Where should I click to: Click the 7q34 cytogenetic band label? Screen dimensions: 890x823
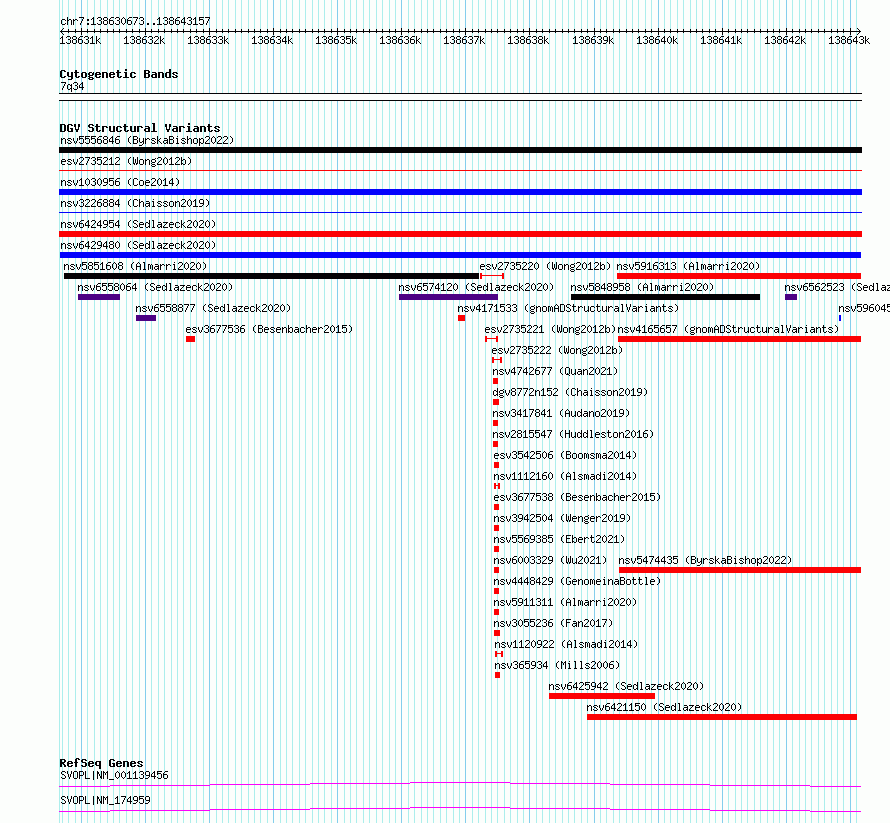[x=72, y=86]
